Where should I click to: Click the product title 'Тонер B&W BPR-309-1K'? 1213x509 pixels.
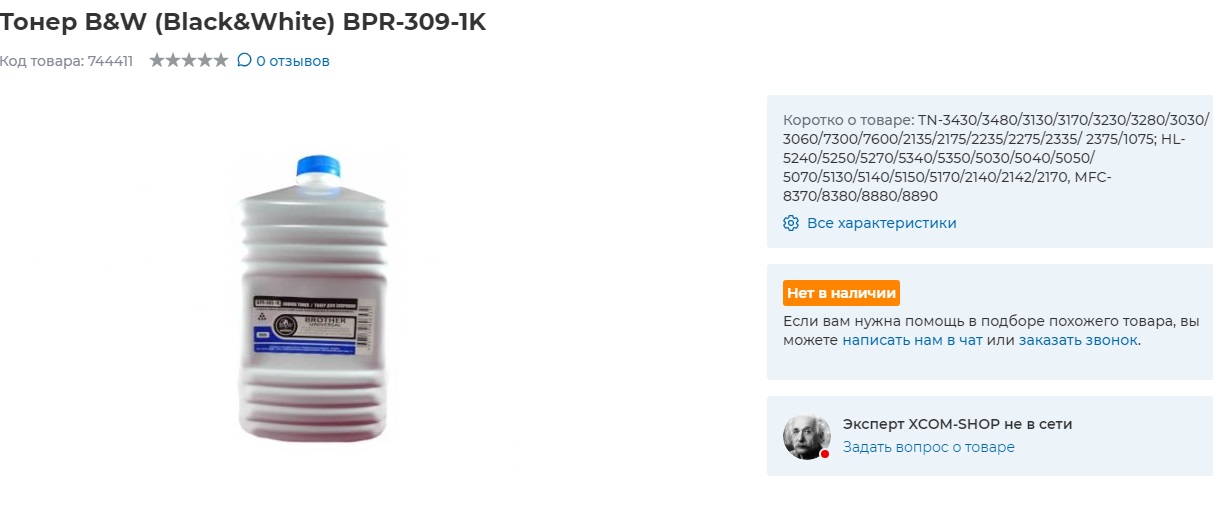[243, 22]
